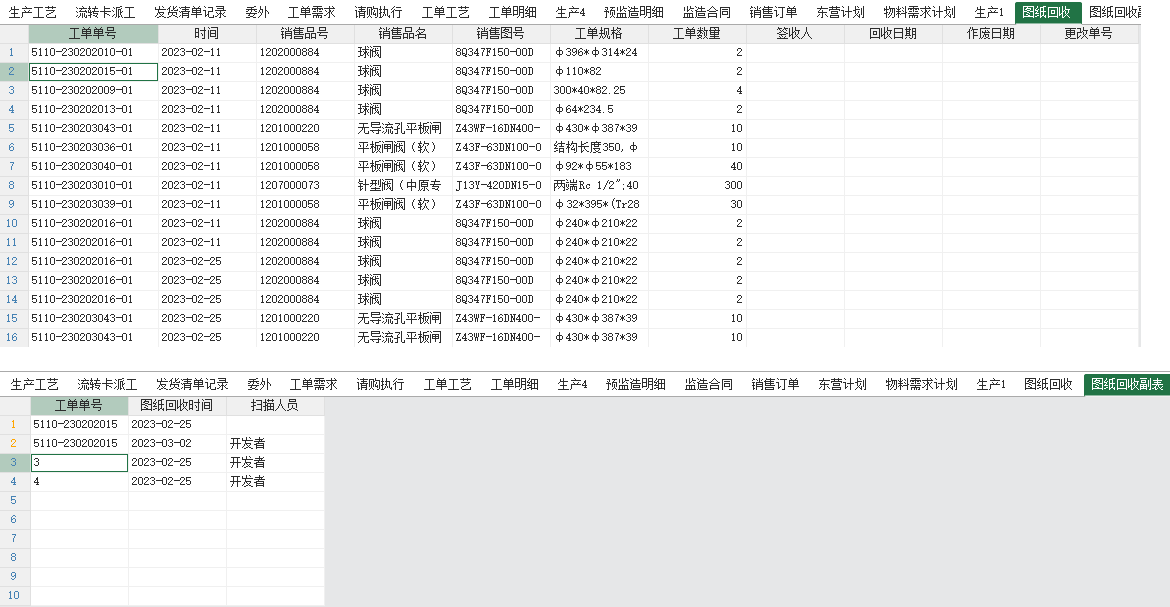Select spec cell φ92*φ55*183

pyautogui.click(x=599, y=166)
